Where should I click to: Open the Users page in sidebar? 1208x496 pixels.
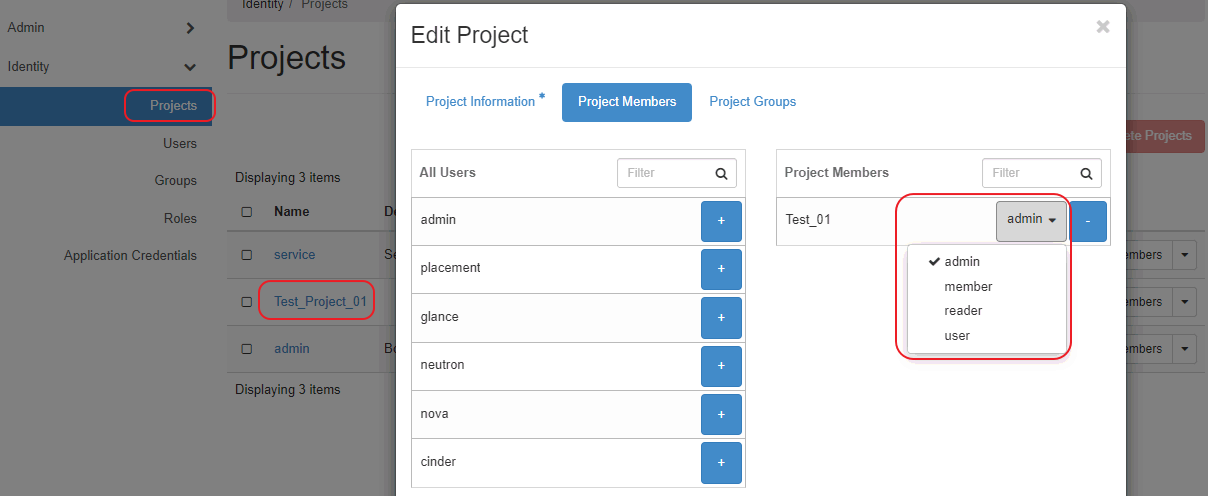click(x=180, y=144)
